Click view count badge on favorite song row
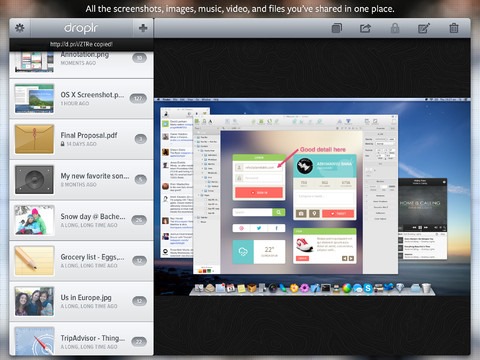480x360 pixels. pyautogui.click(x=141, y=179)
